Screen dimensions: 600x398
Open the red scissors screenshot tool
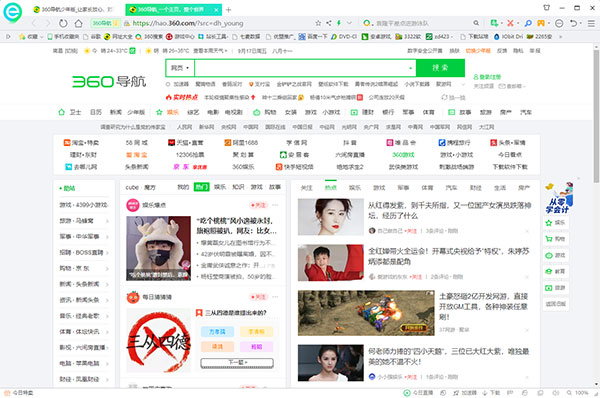coord(510,23)
